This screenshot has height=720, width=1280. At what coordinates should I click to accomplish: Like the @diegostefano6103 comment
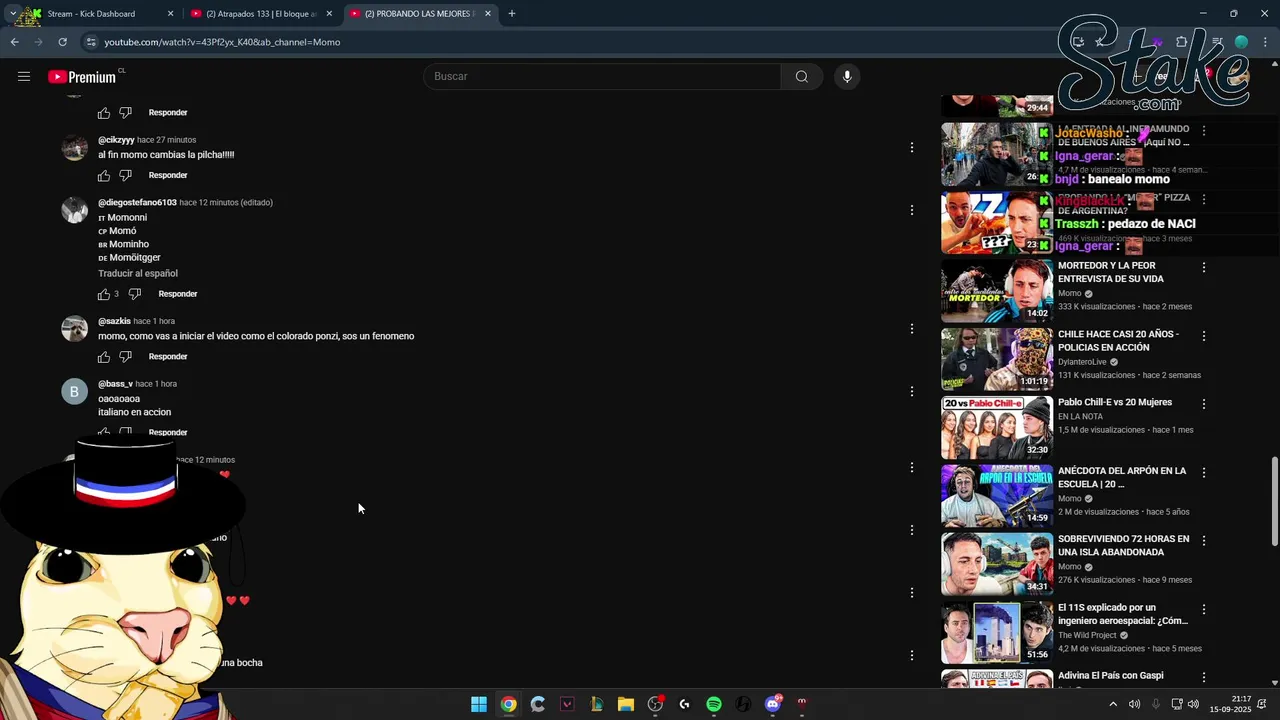104,294
